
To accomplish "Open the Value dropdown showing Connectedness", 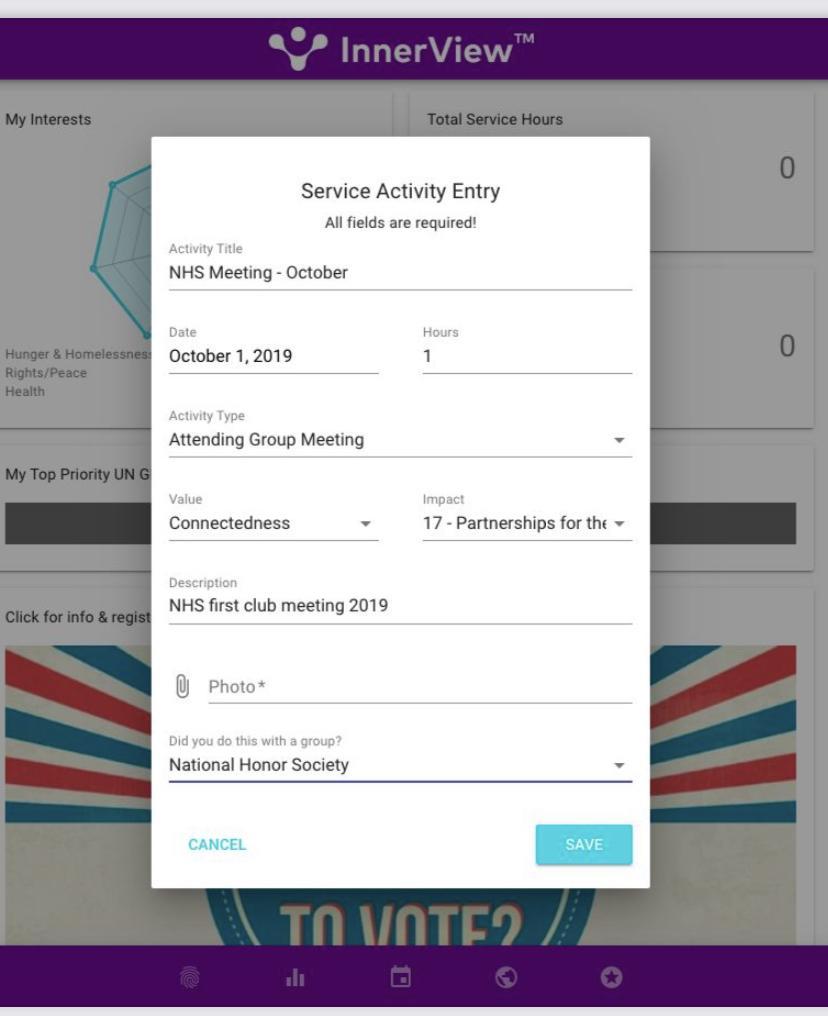I will coord(273,523).
